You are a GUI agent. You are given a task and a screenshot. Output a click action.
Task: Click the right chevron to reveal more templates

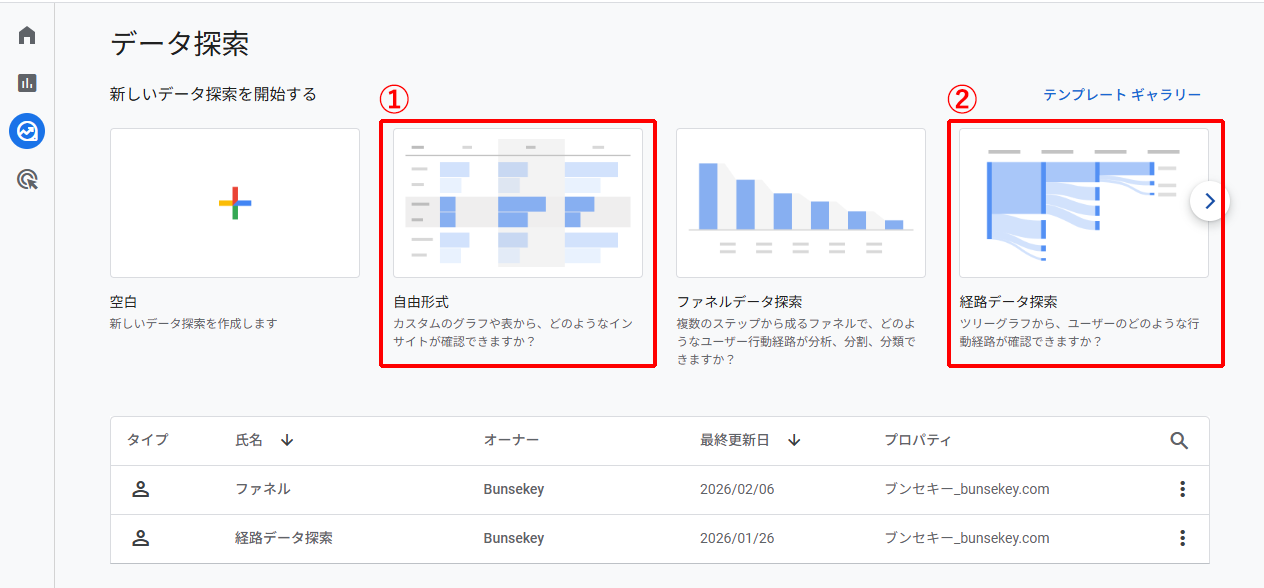coord(1208,200)
